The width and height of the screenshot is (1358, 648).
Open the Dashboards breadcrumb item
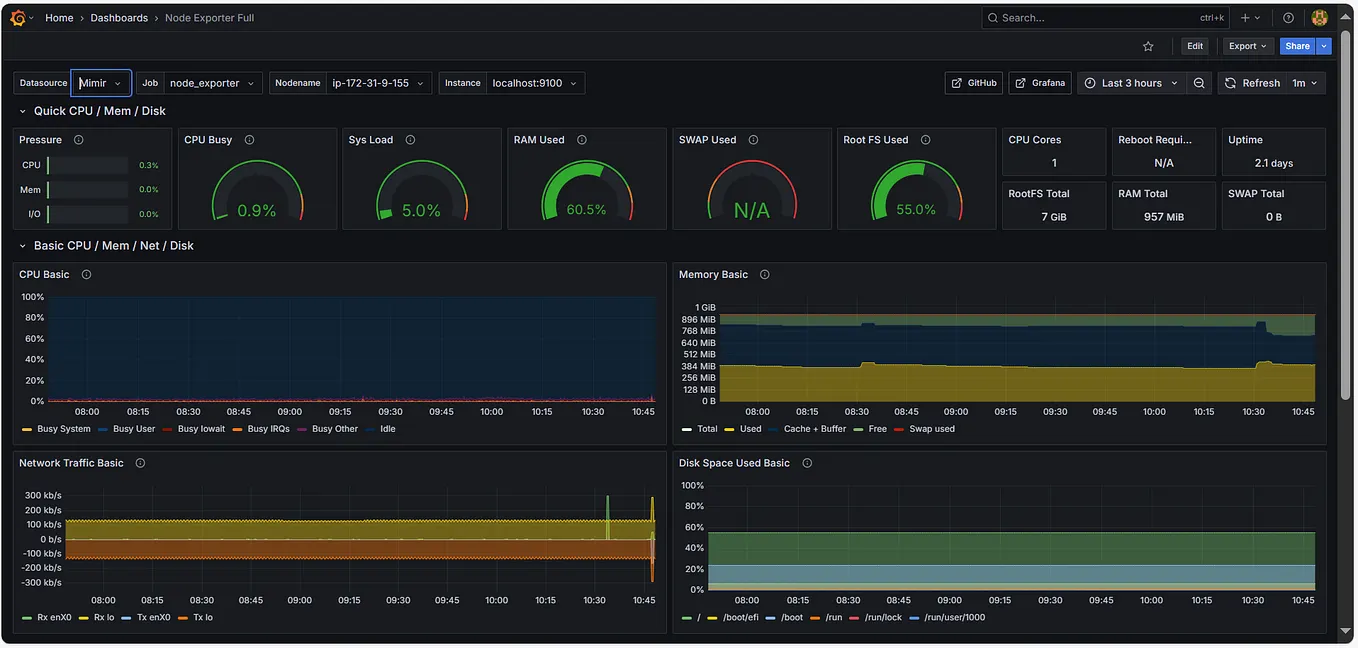click(x=119, y=17)
